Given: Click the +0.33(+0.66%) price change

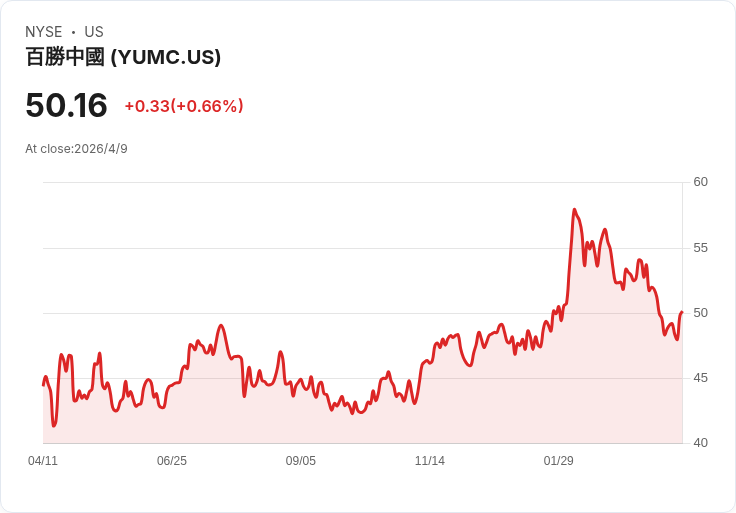Looking at the screenshot, I should pyautogui.click(x=184, y=106).
